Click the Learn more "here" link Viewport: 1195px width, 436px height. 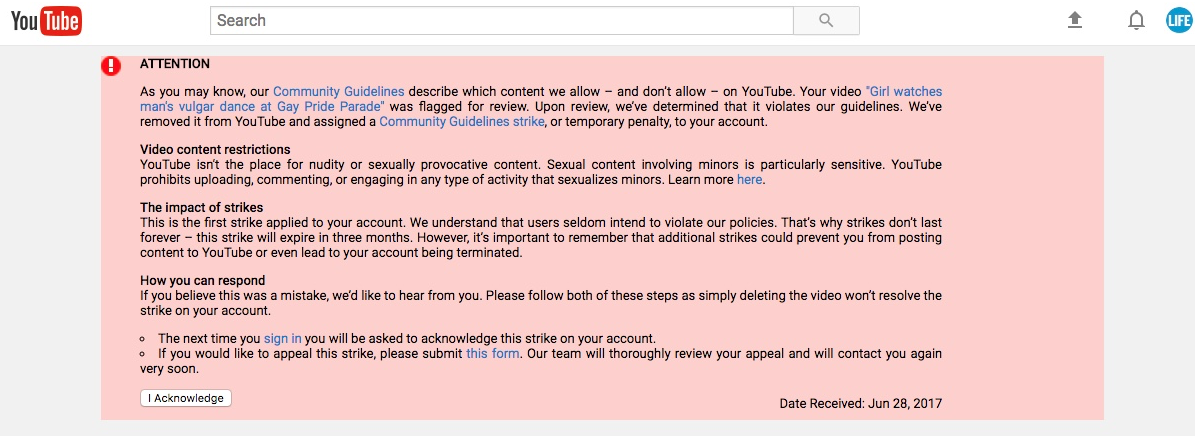point(749,180)
